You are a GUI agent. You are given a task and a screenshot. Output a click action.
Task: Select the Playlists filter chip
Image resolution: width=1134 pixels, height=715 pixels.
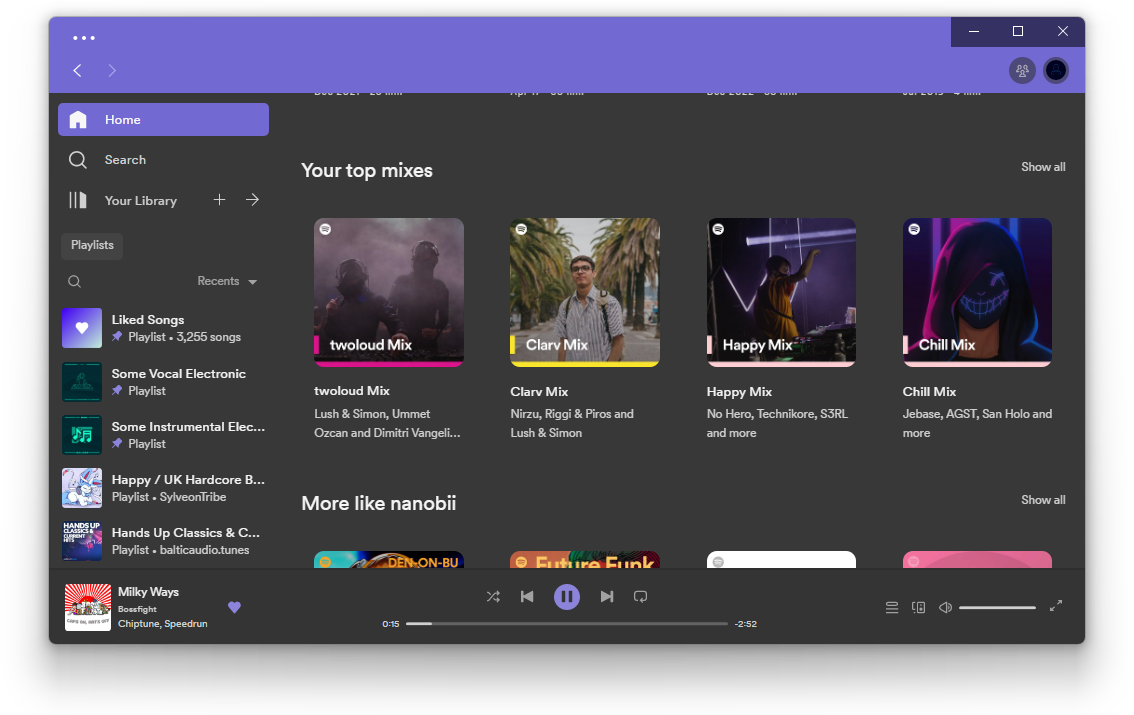tap(92, 245)
